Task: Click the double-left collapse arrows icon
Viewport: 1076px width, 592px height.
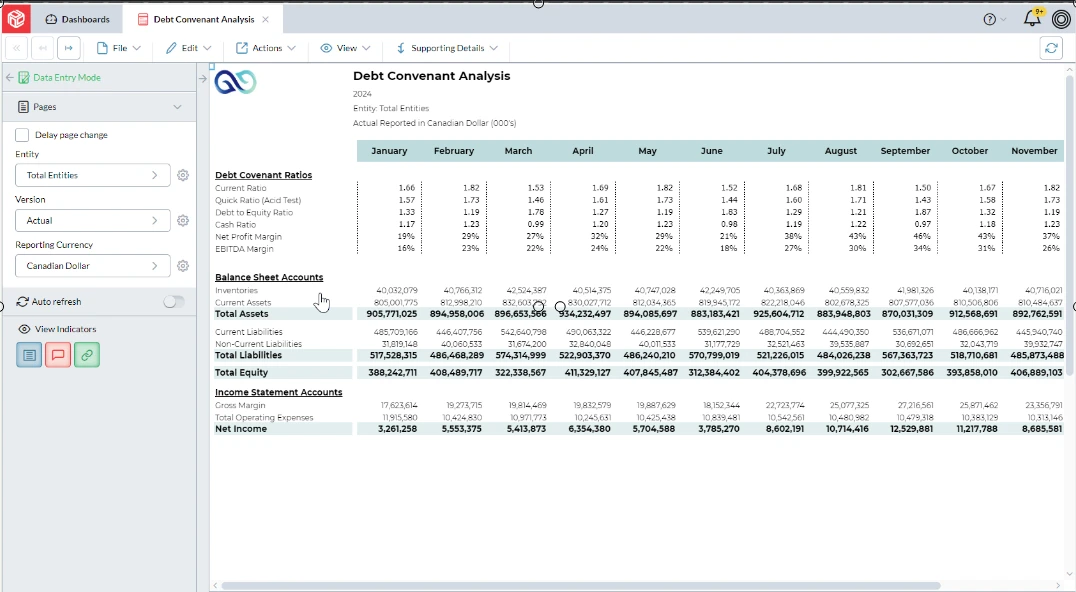Action: coord(16,48)
